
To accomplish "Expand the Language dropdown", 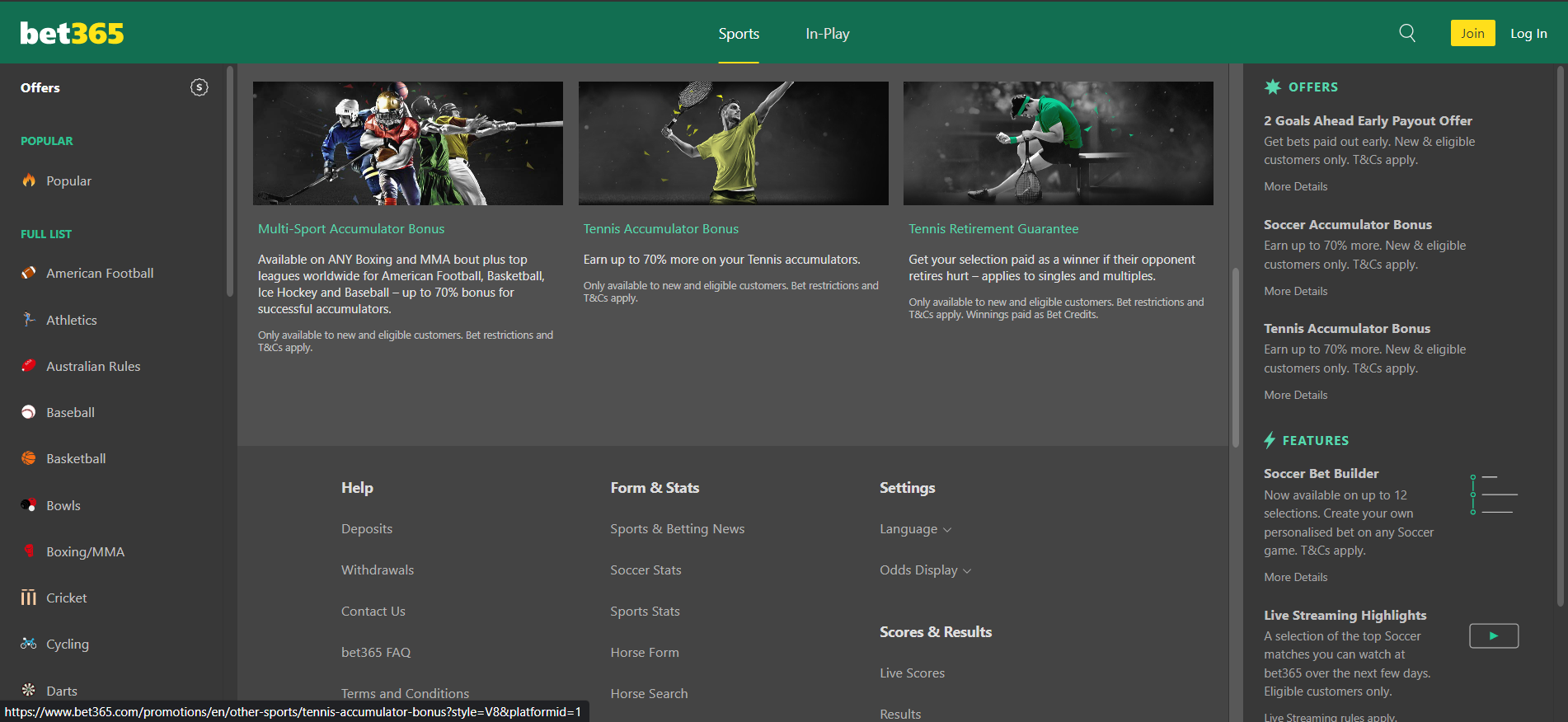I will (915, 529).
